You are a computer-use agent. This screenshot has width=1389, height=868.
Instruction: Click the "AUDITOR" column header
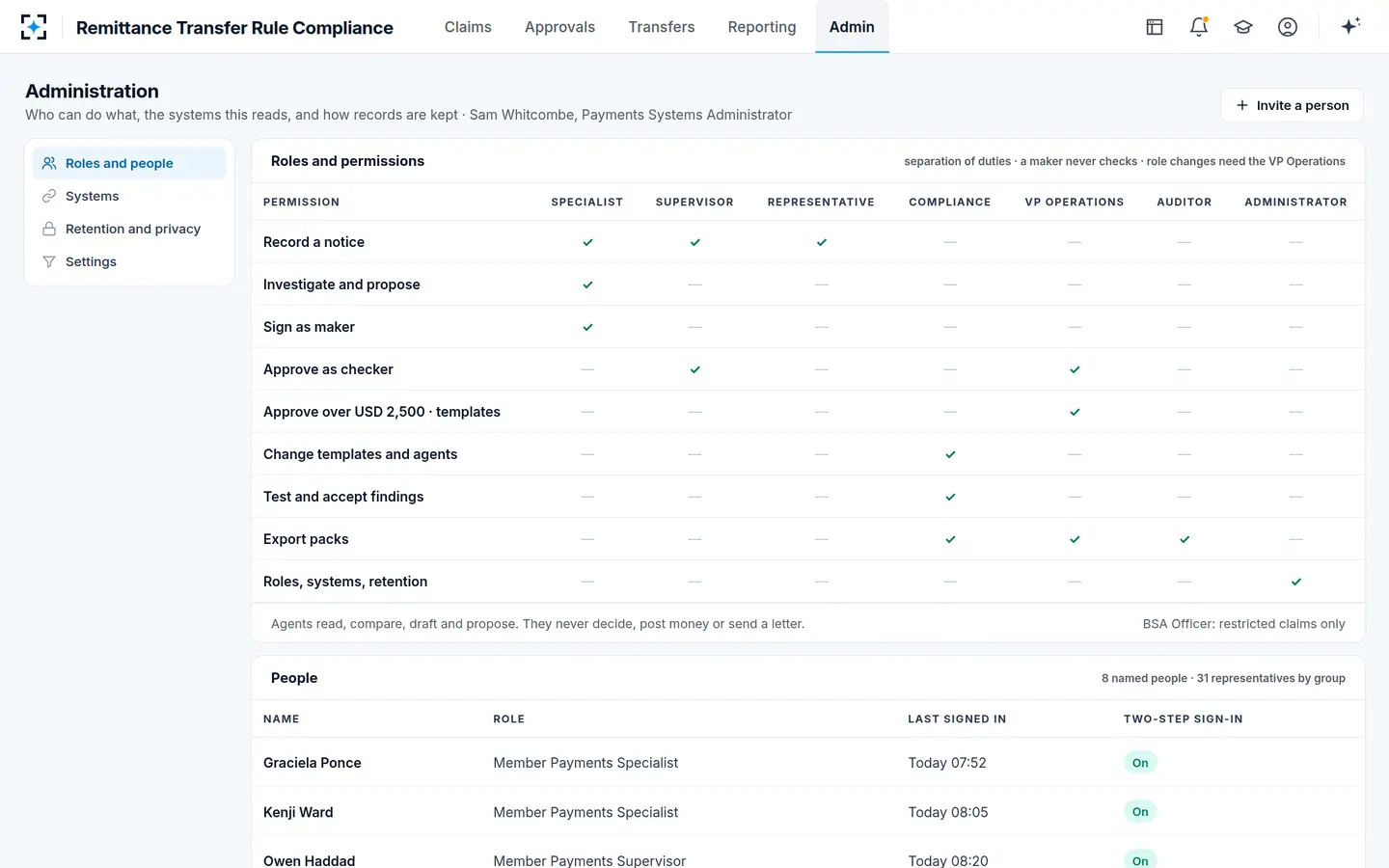1185,203
